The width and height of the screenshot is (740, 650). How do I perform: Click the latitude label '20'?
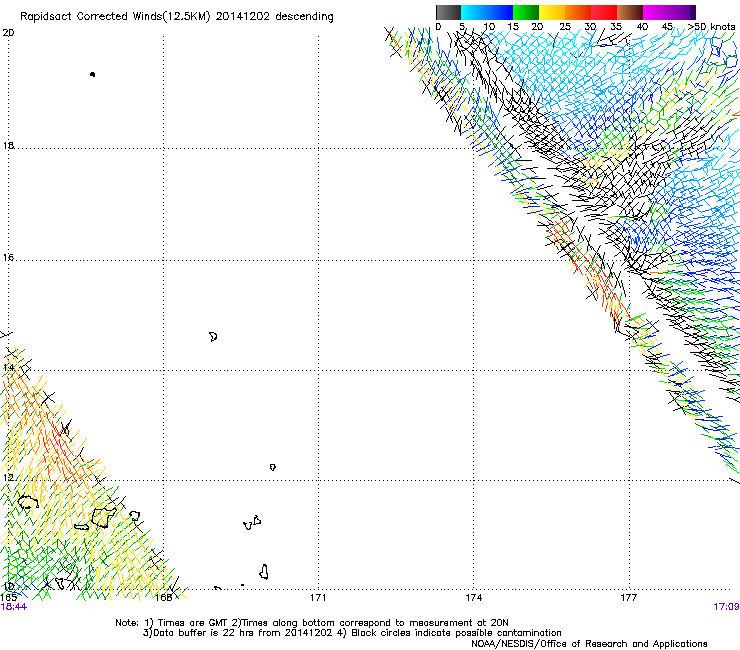point(8,33)
